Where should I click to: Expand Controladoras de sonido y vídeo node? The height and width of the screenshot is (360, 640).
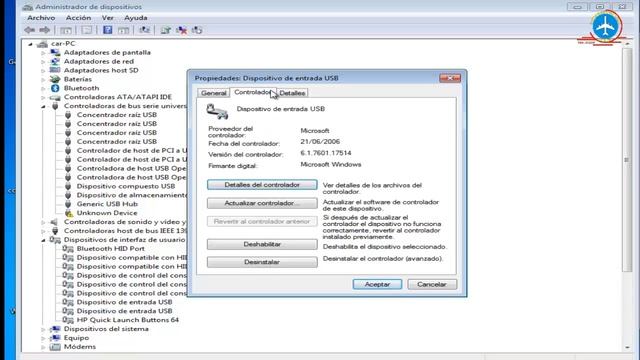[43, 222]
